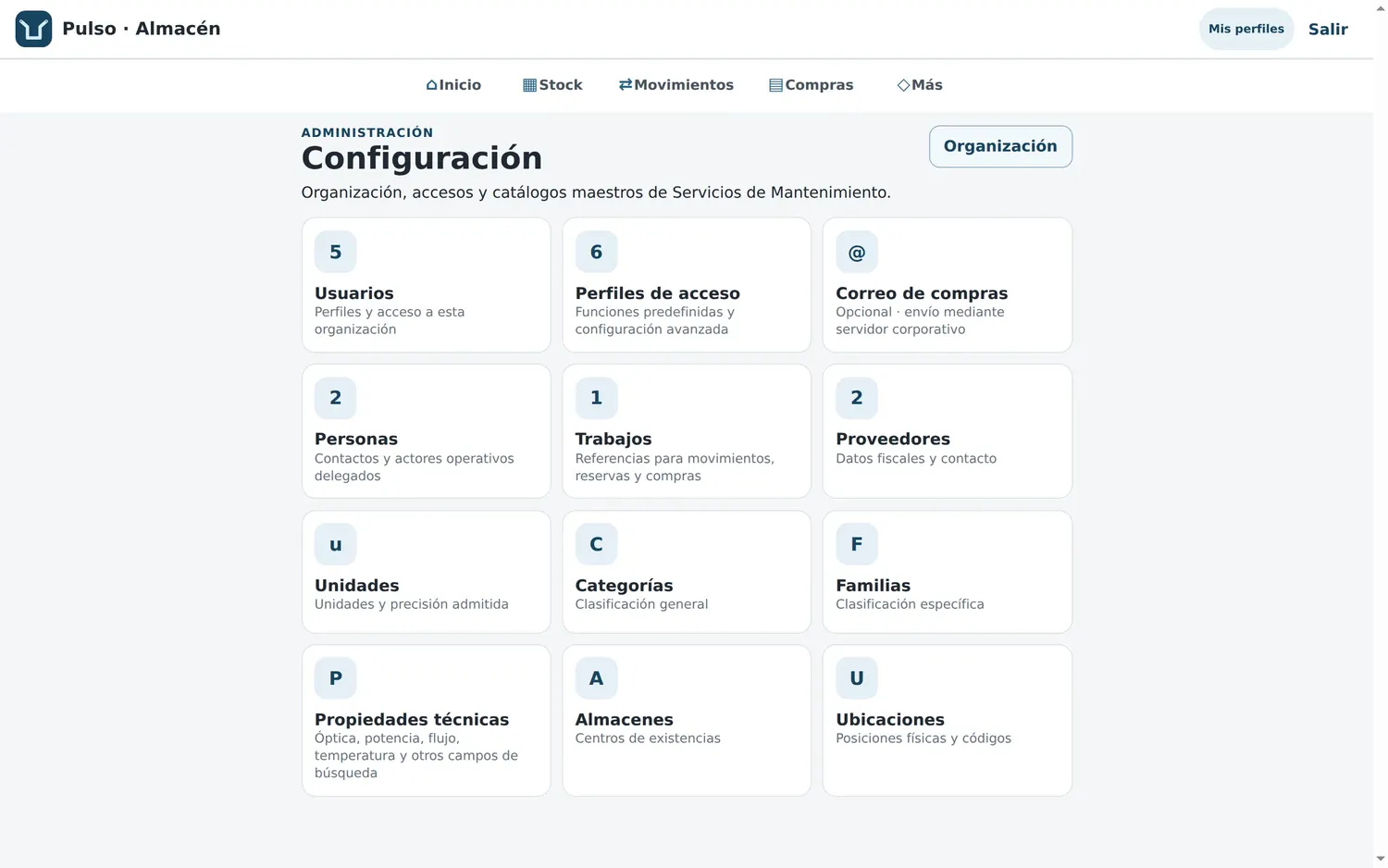Viewport: 1388px width, 868px height.
Task: Click the Organización button
Action: click(x=1000, y=146)
